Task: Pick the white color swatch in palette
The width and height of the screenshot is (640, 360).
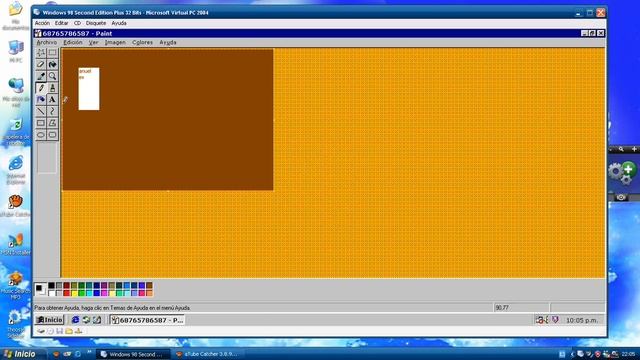Action: point(51,293)
